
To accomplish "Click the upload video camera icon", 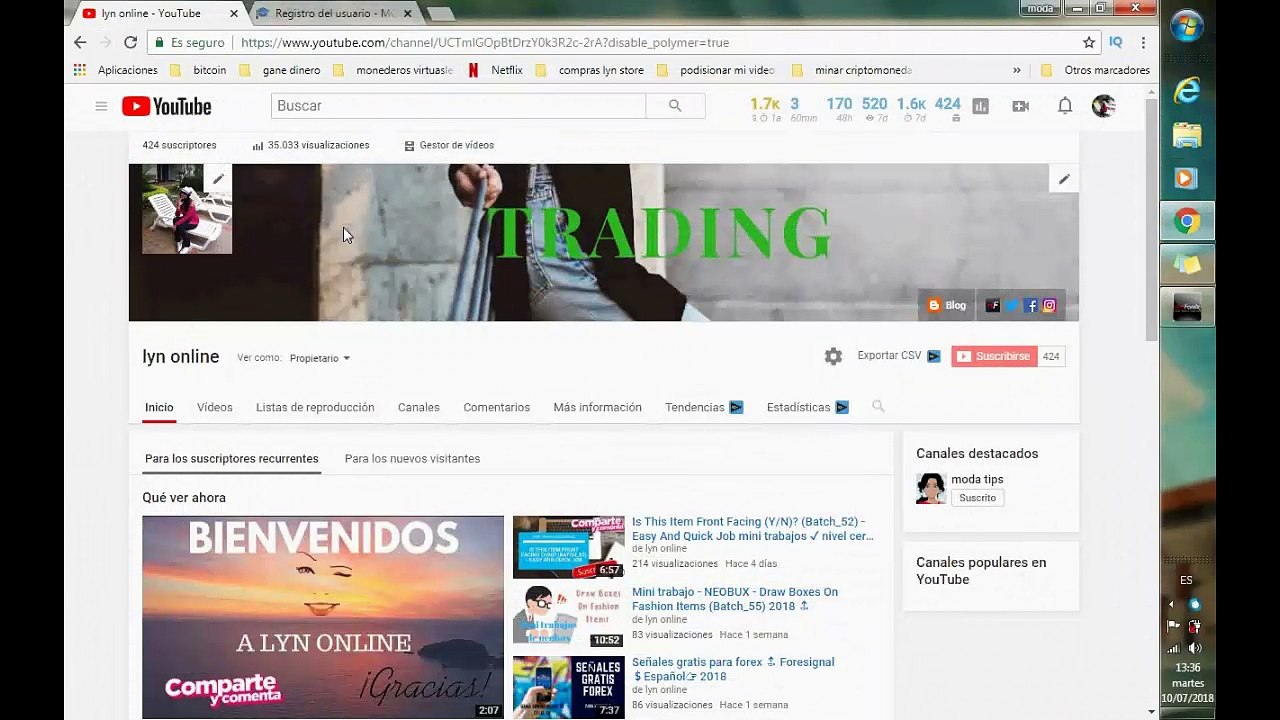I will [x=1020, y=106].
